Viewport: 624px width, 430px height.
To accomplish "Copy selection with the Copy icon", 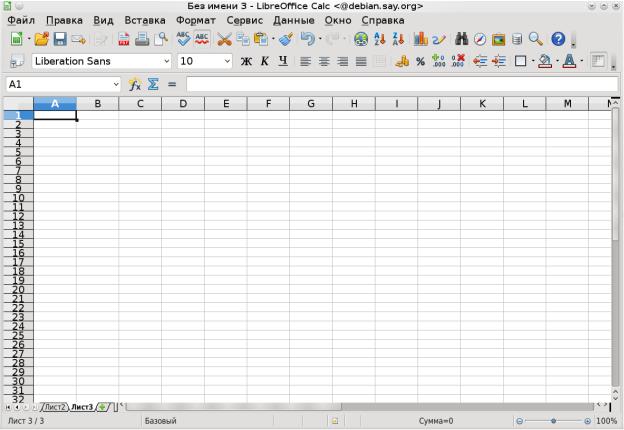I will [x=243, y=39].
